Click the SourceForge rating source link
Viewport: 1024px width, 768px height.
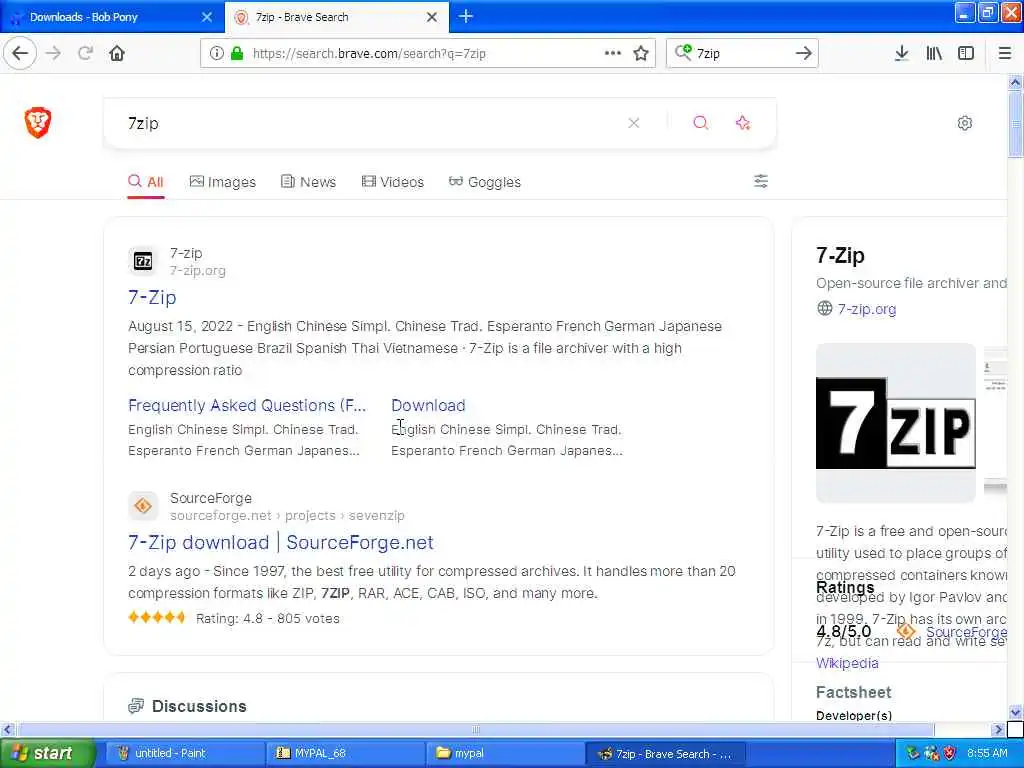(x=966, y=632)
